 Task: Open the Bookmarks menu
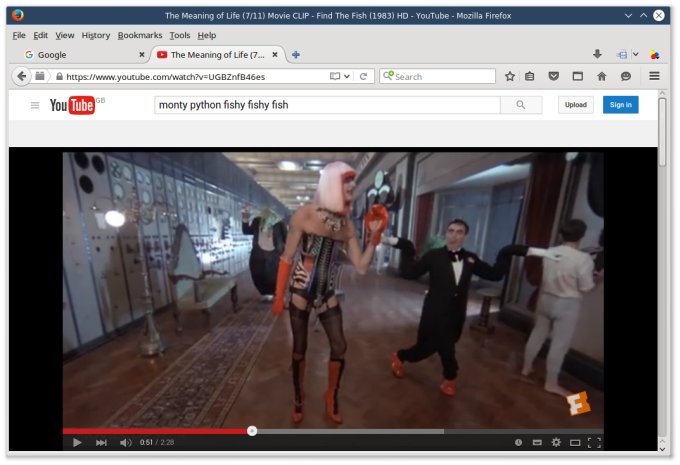(x=140, y=36)
